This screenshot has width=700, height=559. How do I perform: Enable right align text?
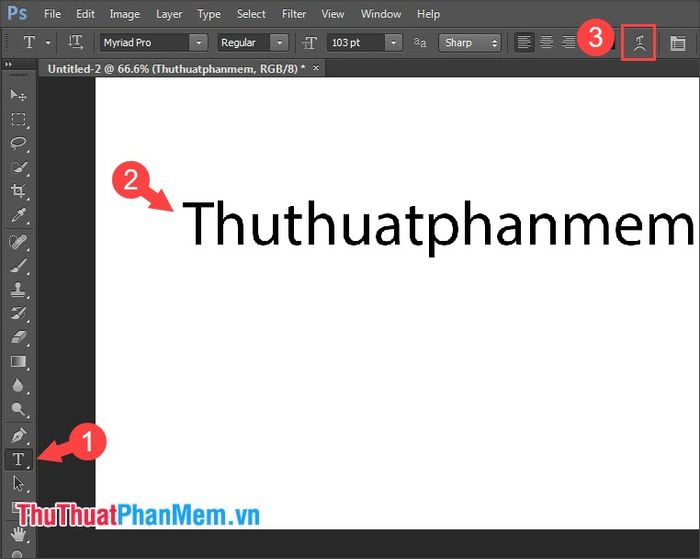tap(569, 43)
